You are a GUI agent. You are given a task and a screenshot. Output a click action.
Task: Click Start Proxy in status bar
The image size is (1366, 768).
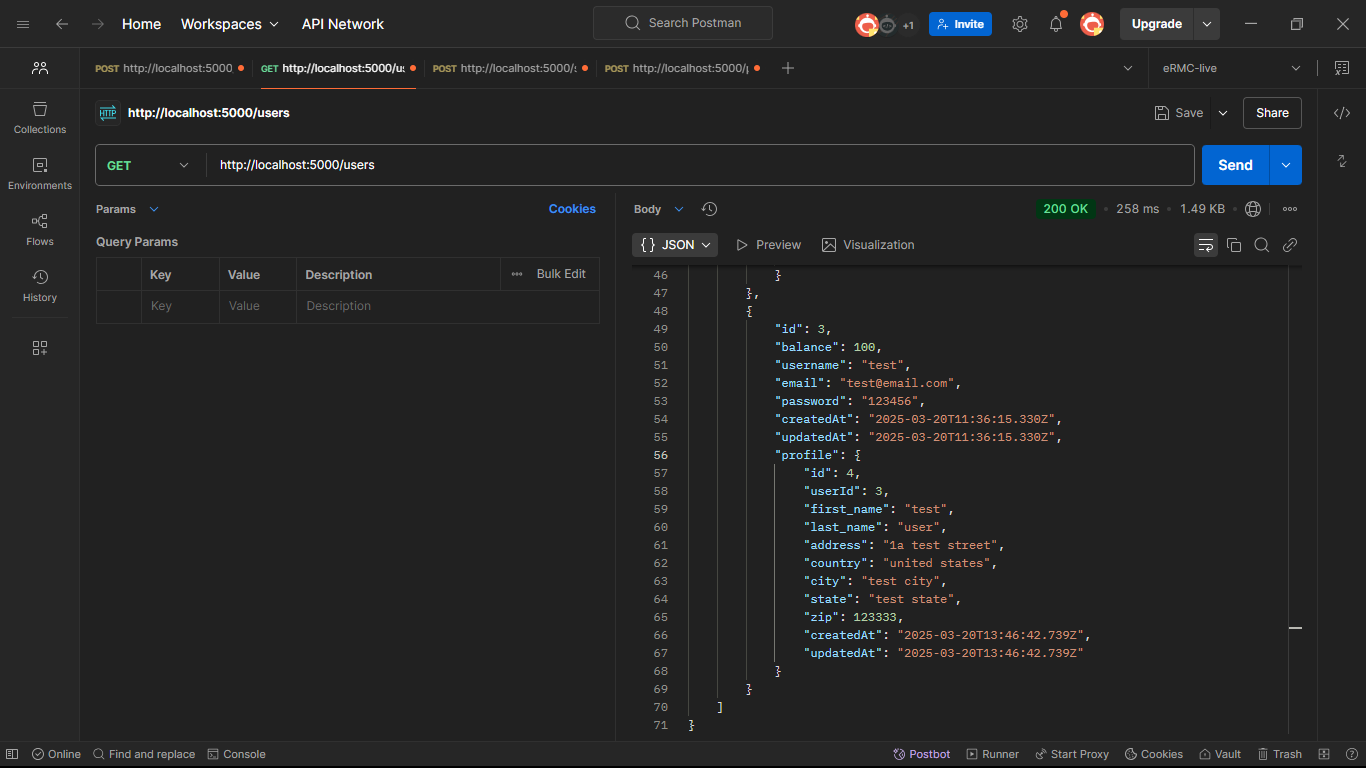(1072, 754)
